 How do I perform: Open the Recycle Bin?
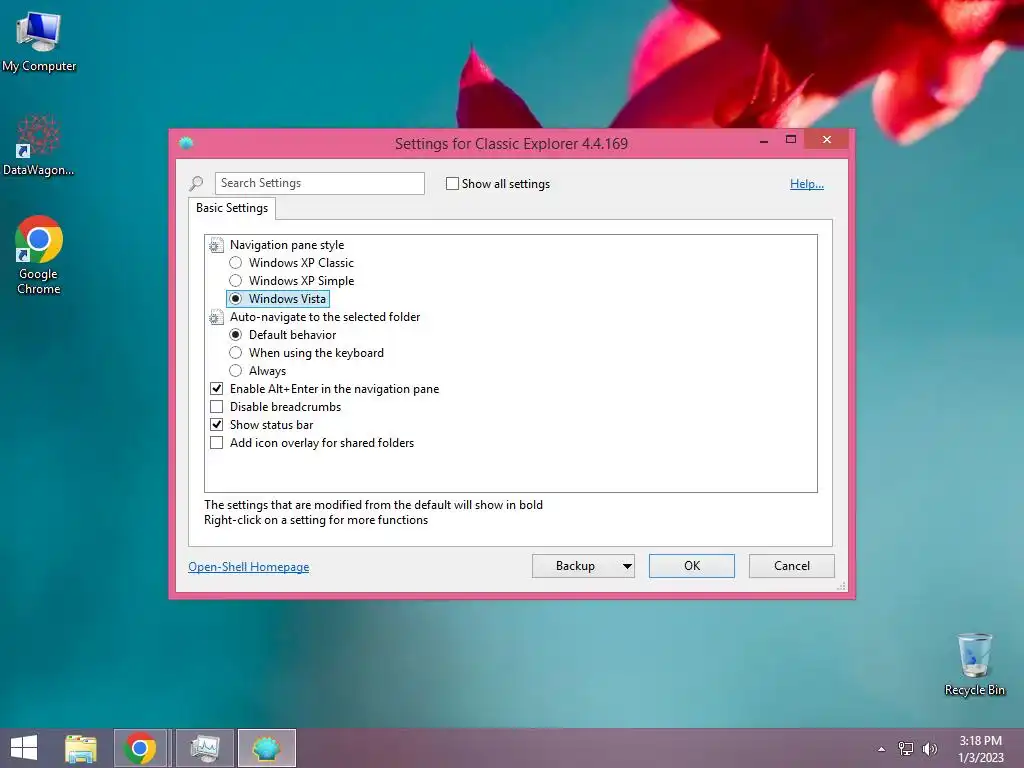click(x=974, y=664)
